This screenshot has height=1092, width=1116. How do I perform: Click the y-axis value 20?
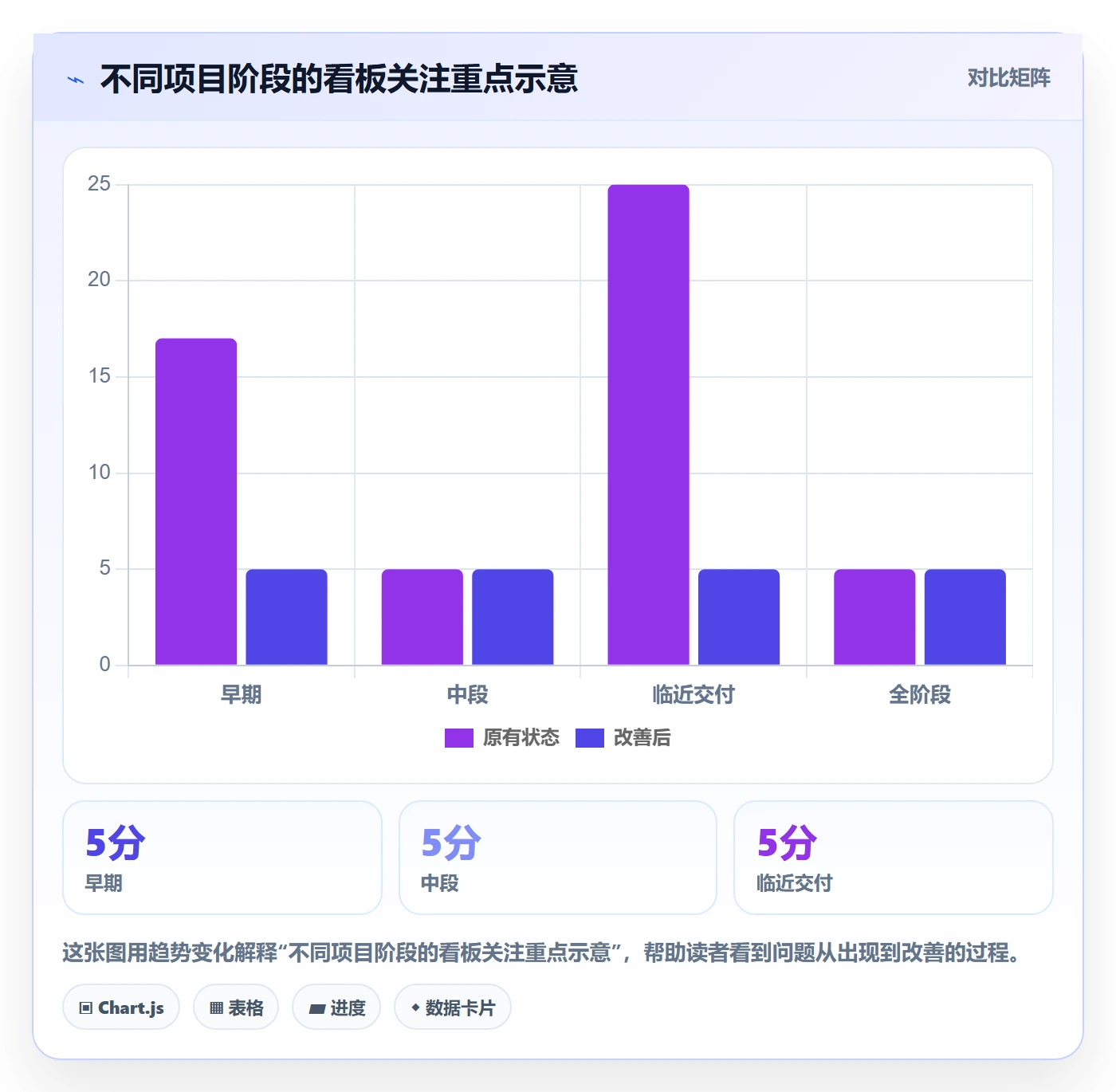99,280
